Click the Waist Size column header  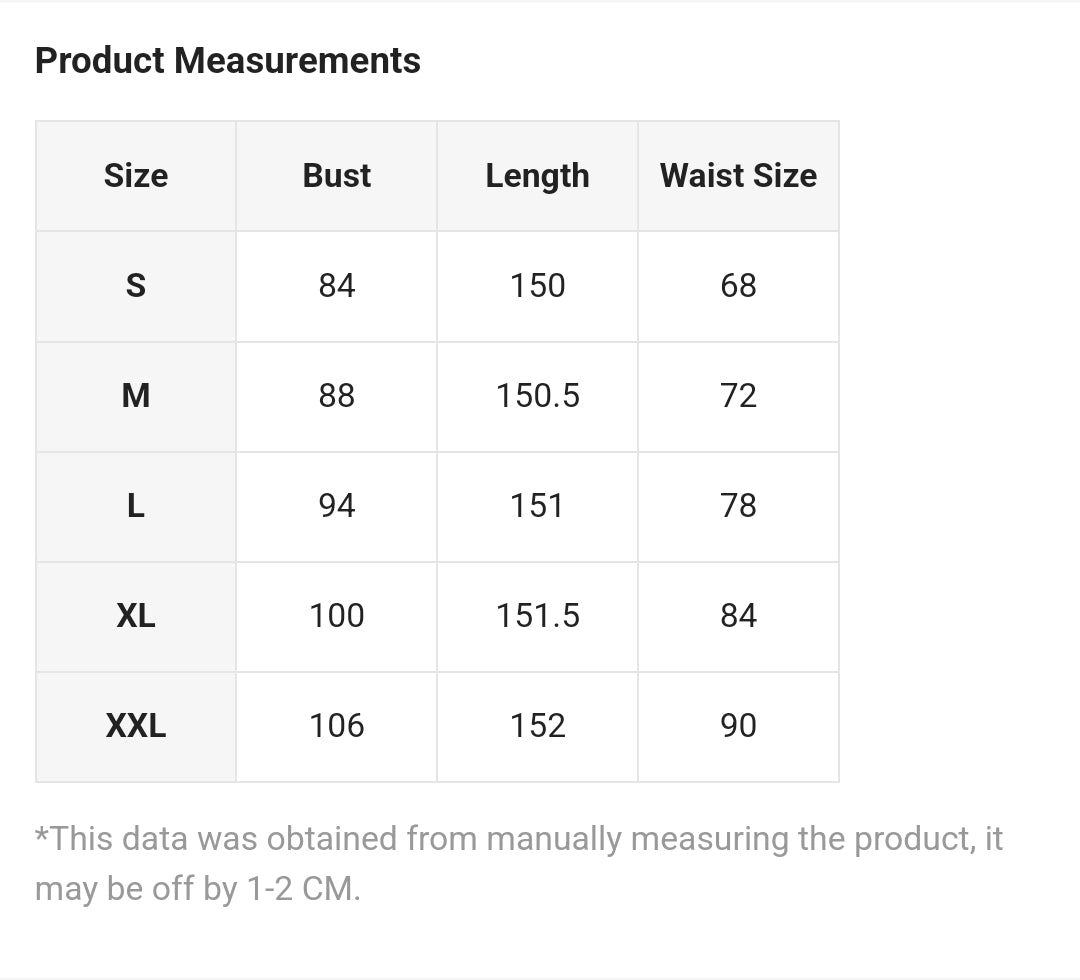738,176
